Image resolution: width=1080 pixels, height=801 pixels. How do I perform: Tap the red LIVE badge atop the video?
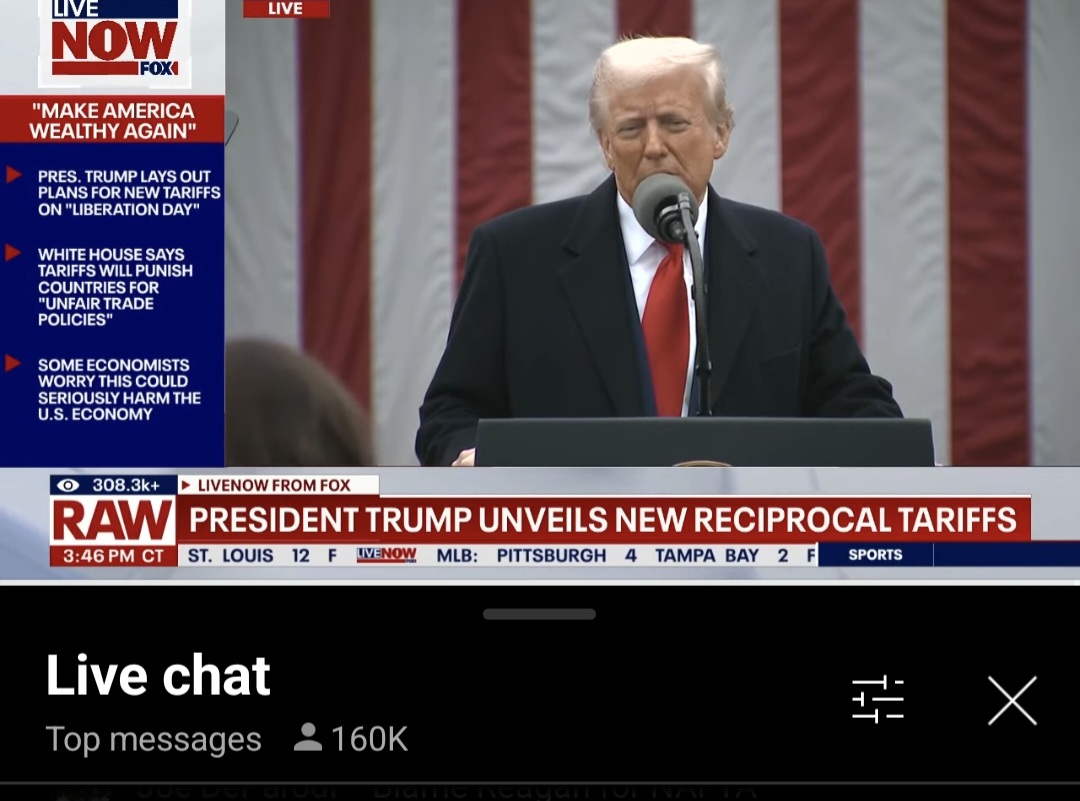point(286,8)
